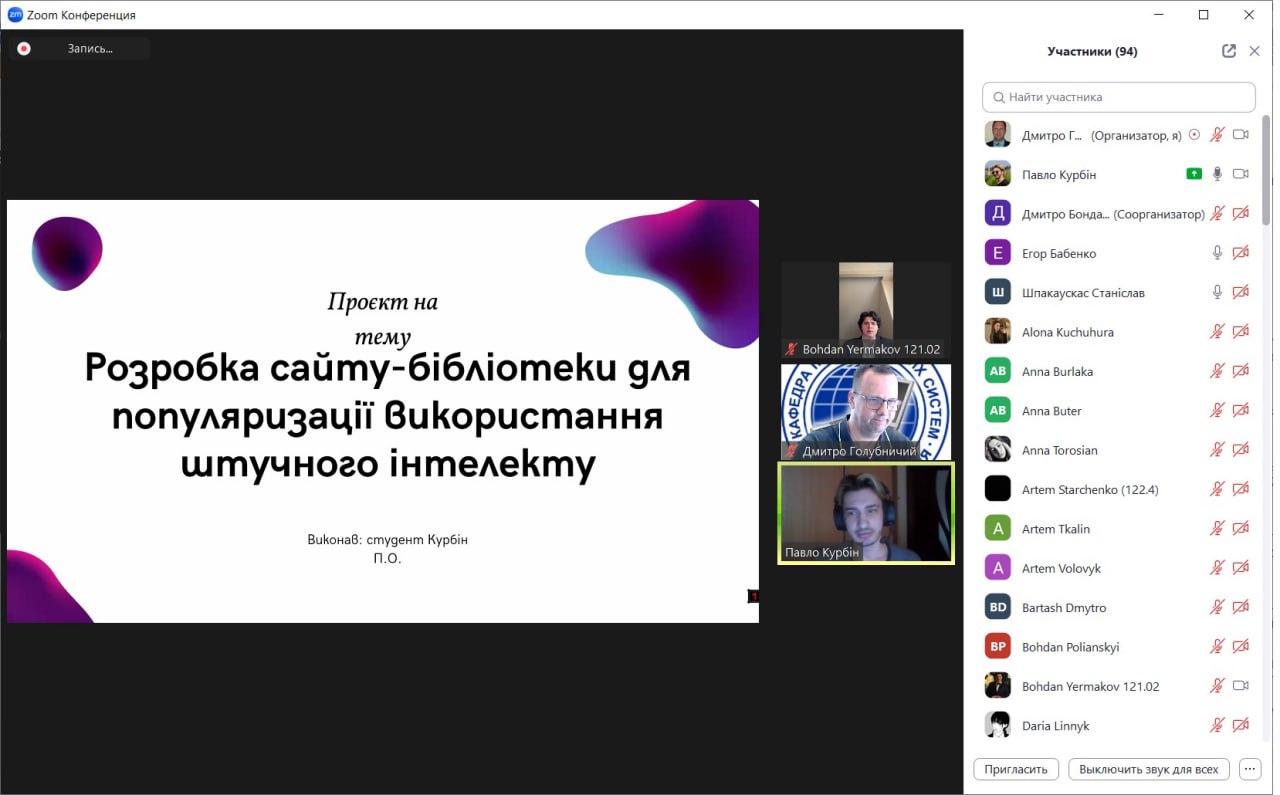Viewport: 1280px width, 795px height.
Task: Close the participants panel
Action: click(x=1255, y=51)
